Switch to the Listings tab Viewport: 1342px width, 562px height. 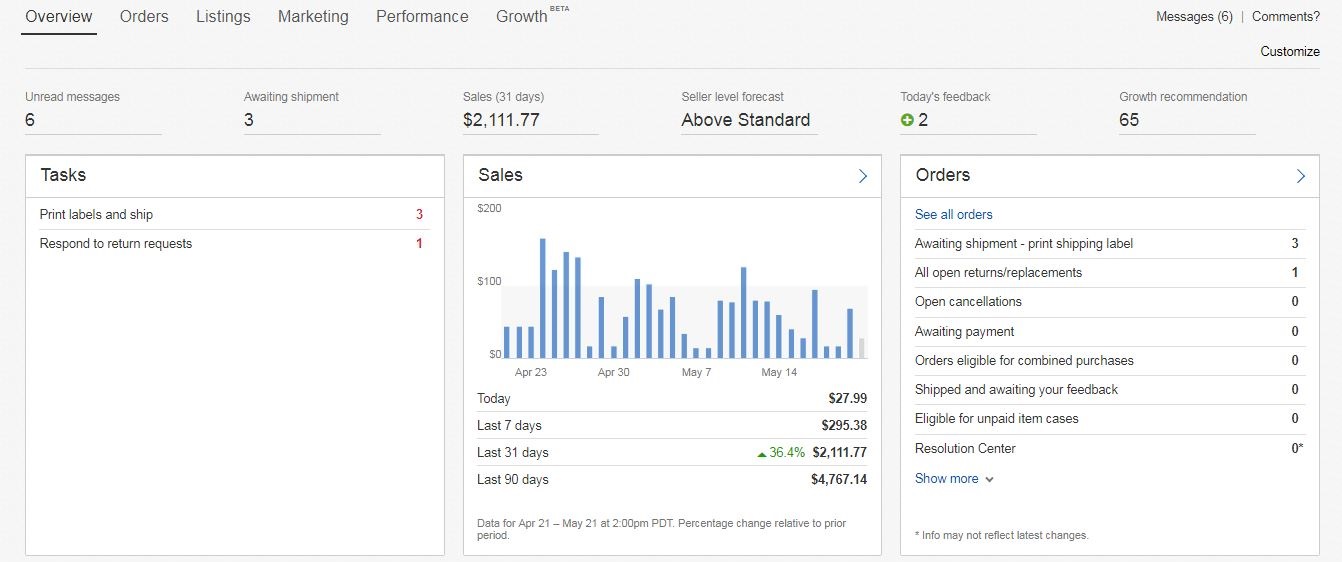coord(223,17)
